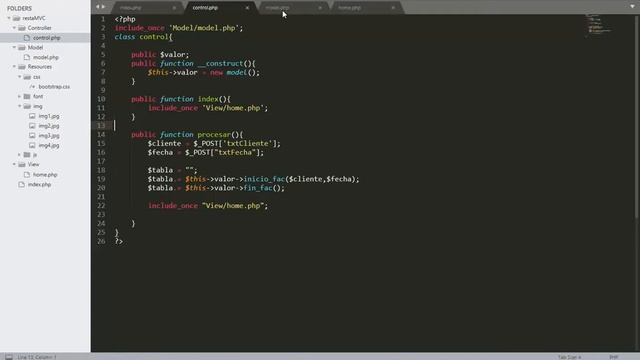Click the Controller folder icon
640x360 pixels.
point(22,28)
